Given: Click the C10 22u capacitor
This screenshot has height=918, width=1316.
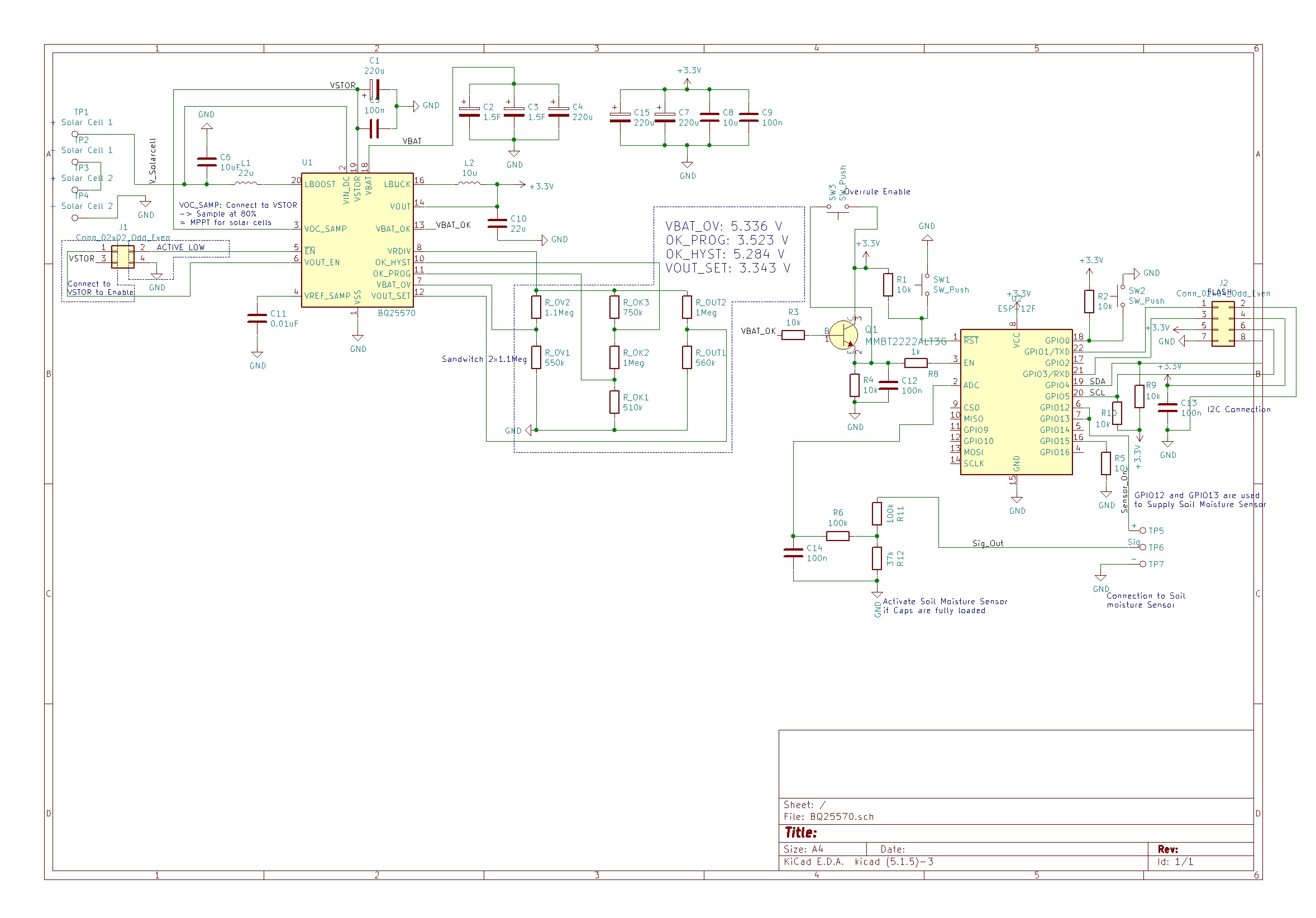Looking at the screenshot, I should point(497,223).
